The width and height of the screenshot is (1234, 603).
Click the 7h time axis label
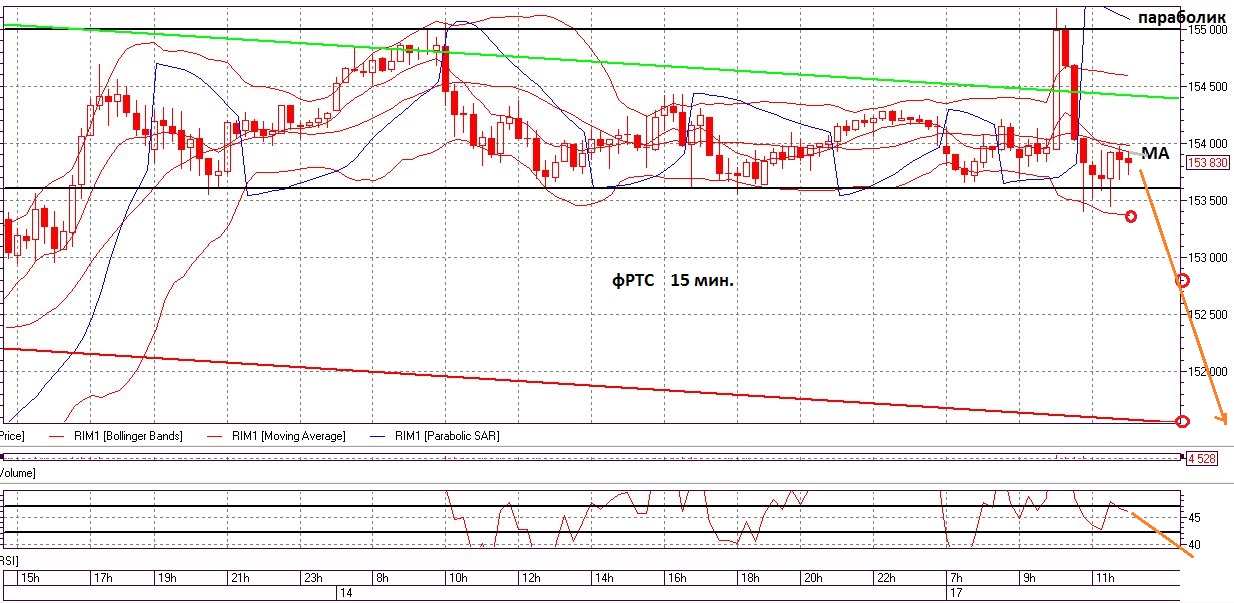pyautogui.click(x=958, y=579)
